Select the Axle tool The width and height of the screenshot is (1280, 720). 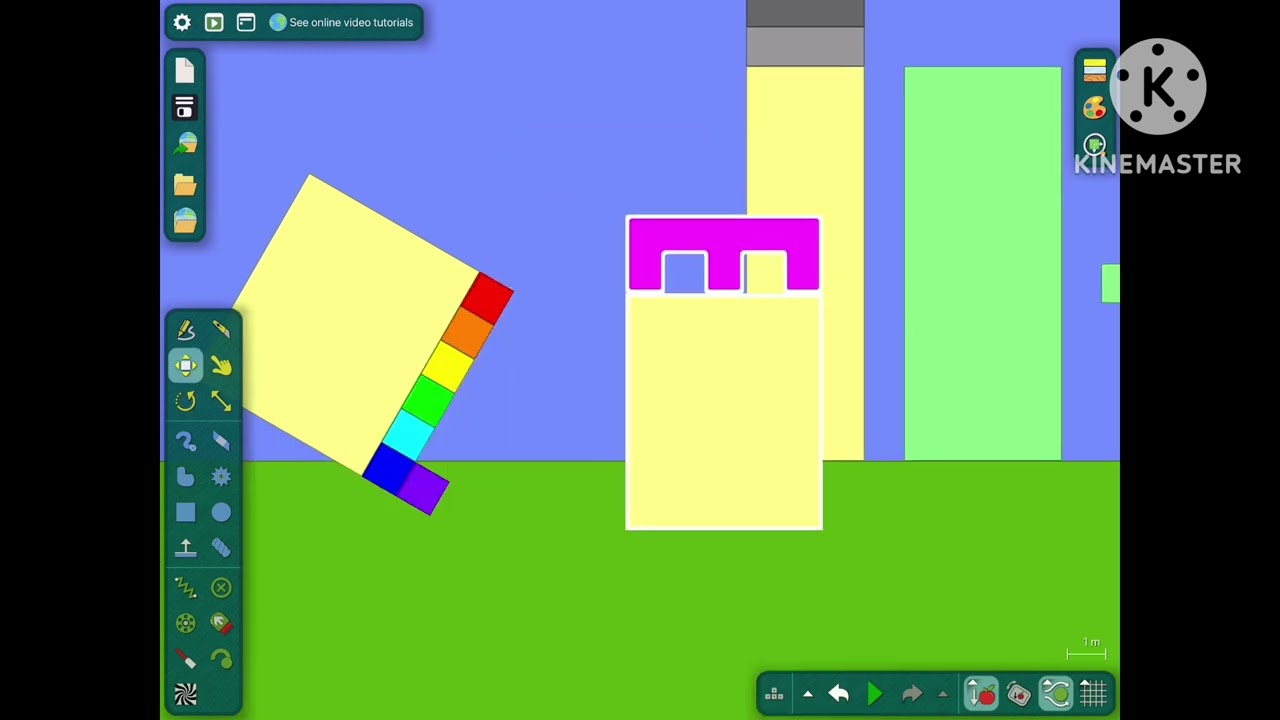click(x=186, y=624)
